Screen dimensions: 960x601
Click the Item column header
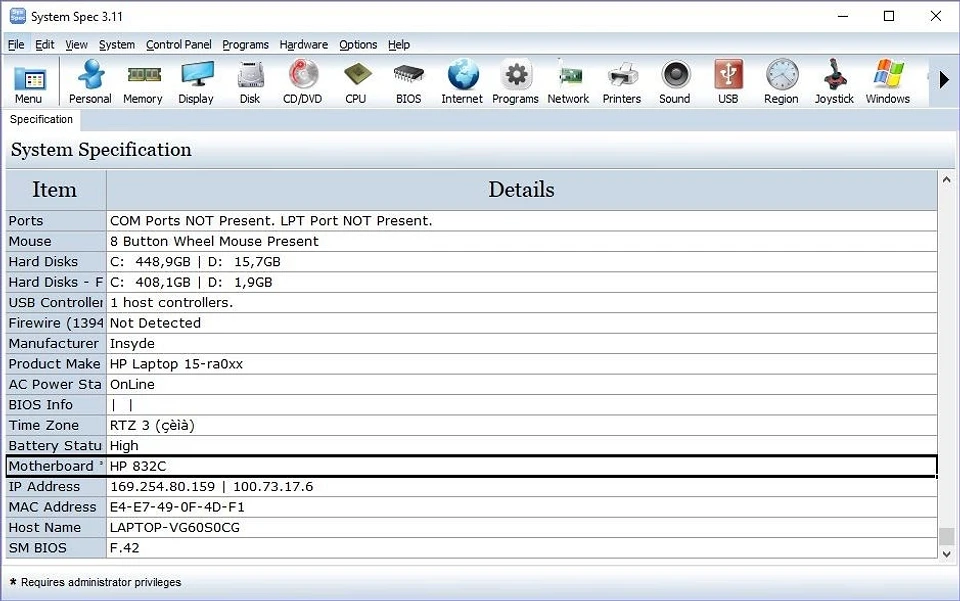tap(55, 190)
